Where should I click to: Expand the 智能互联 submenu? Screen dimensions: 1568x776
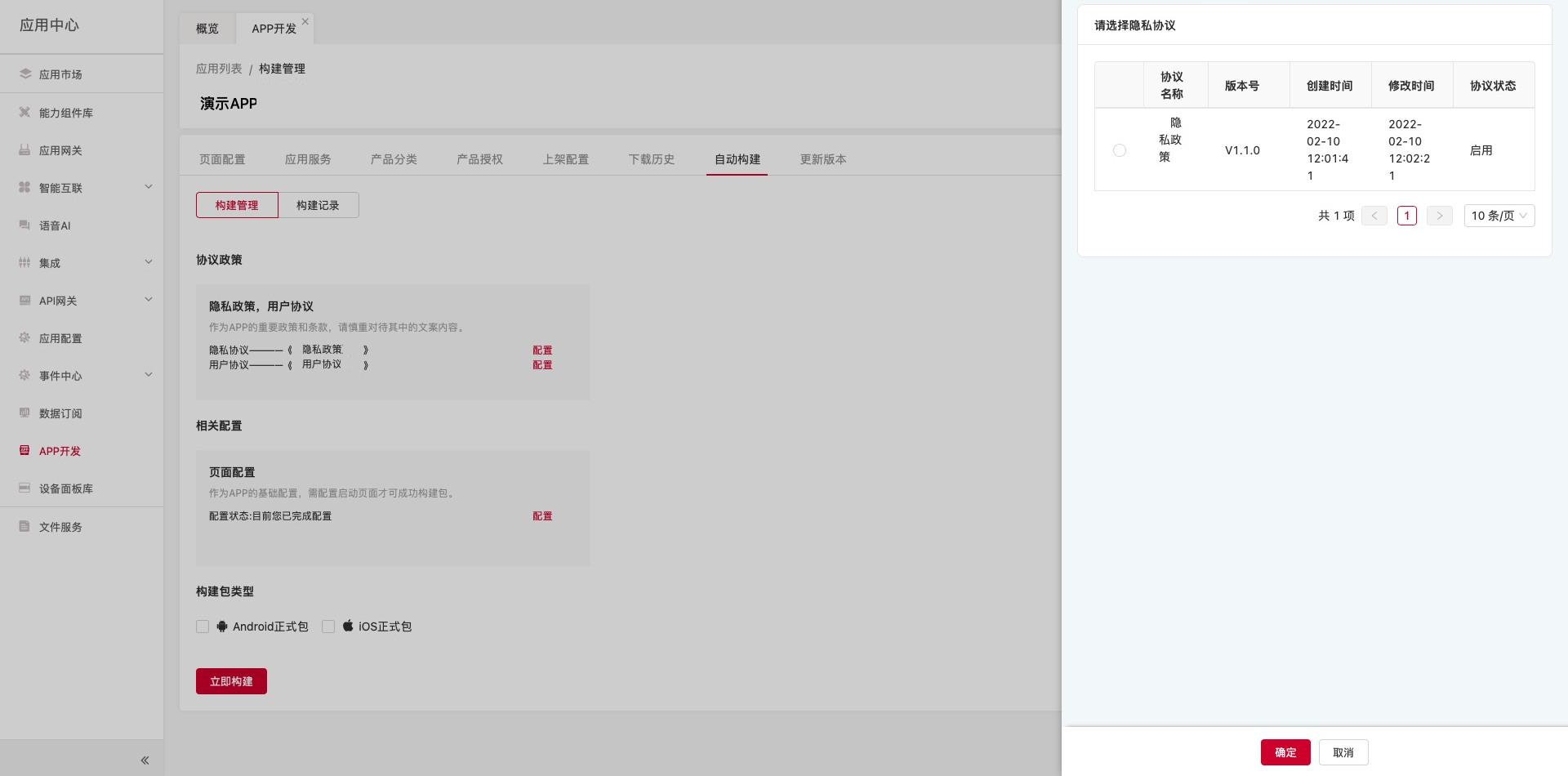(149, 187)
